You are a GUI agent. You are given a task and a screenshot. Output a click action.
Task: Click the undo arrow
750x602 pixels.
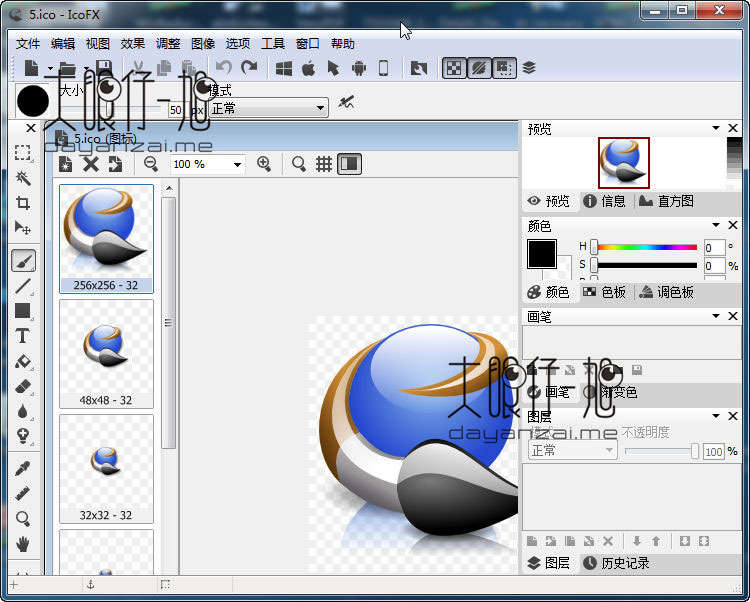(x=224, y=68)
